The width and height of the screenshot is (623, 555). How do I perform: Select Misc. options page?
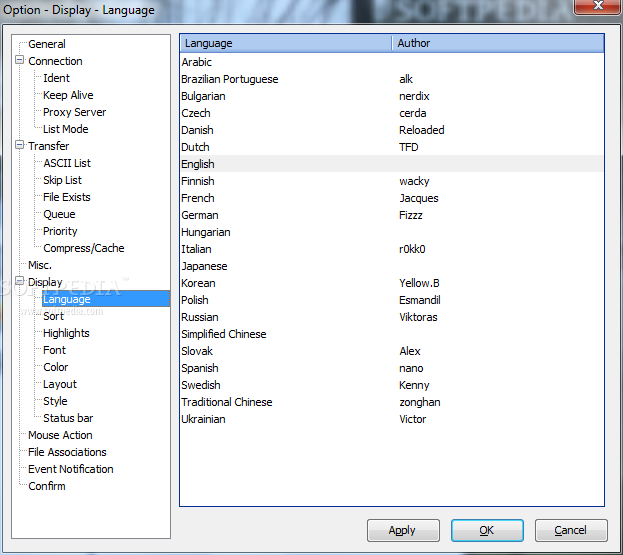(x=40, y=265)
